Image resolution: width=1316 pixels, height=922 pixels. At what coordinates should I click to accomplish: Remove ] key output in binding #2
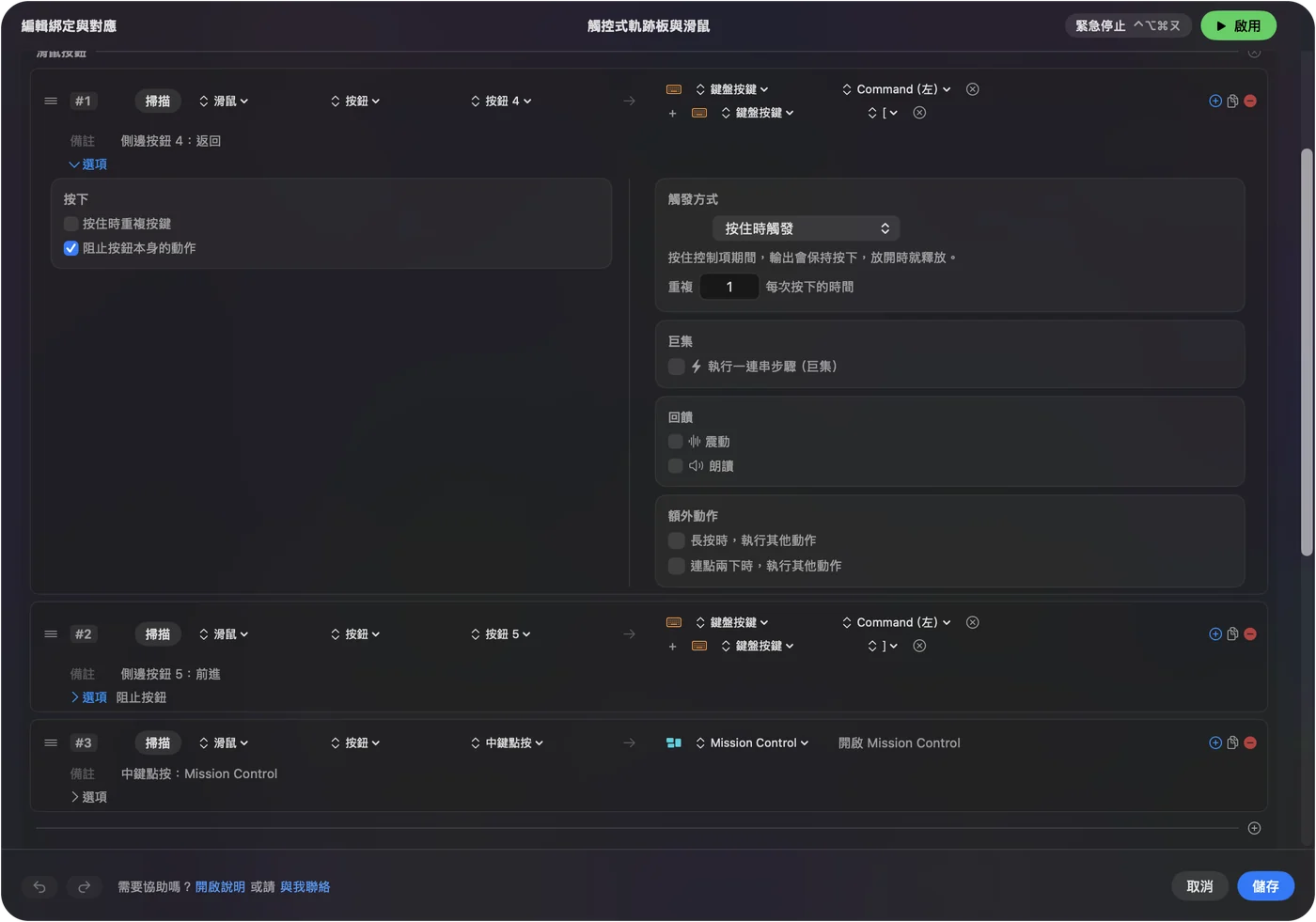click(919, 646)
